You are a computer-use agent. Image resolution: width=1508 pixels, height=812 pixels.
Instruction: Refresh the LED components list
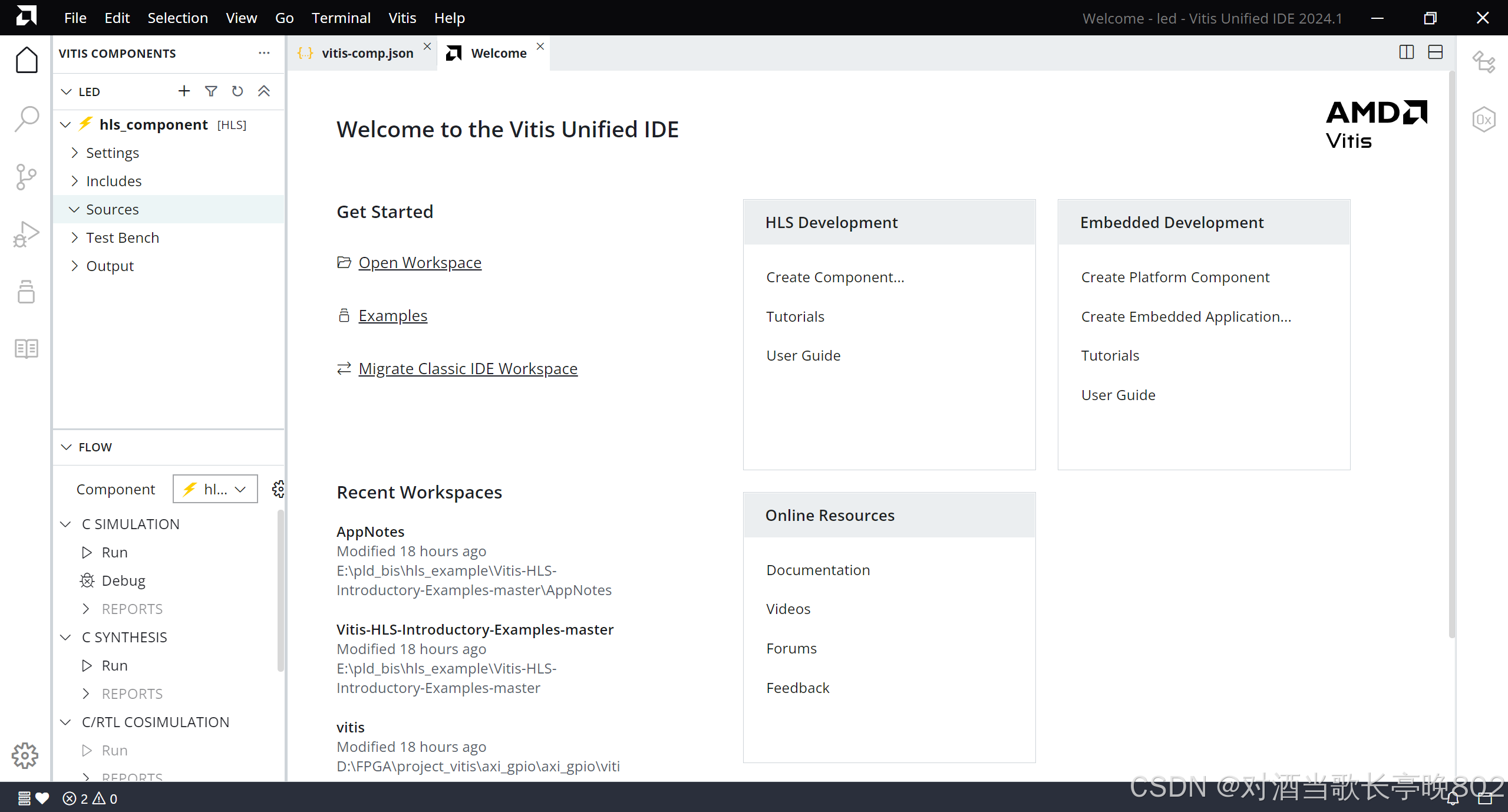[x=237, y=91]
